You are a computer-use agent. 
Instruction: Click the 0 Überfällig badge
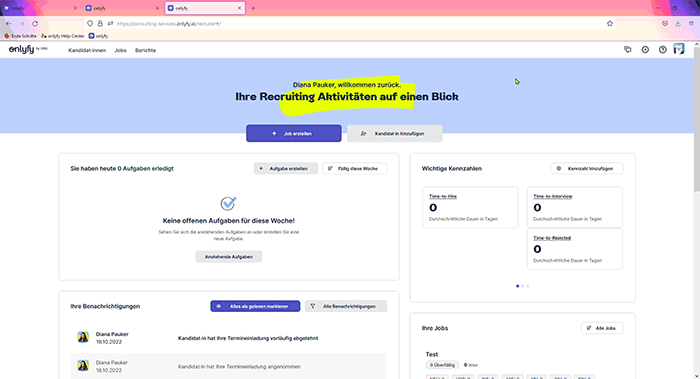click(x=442, y=365)
